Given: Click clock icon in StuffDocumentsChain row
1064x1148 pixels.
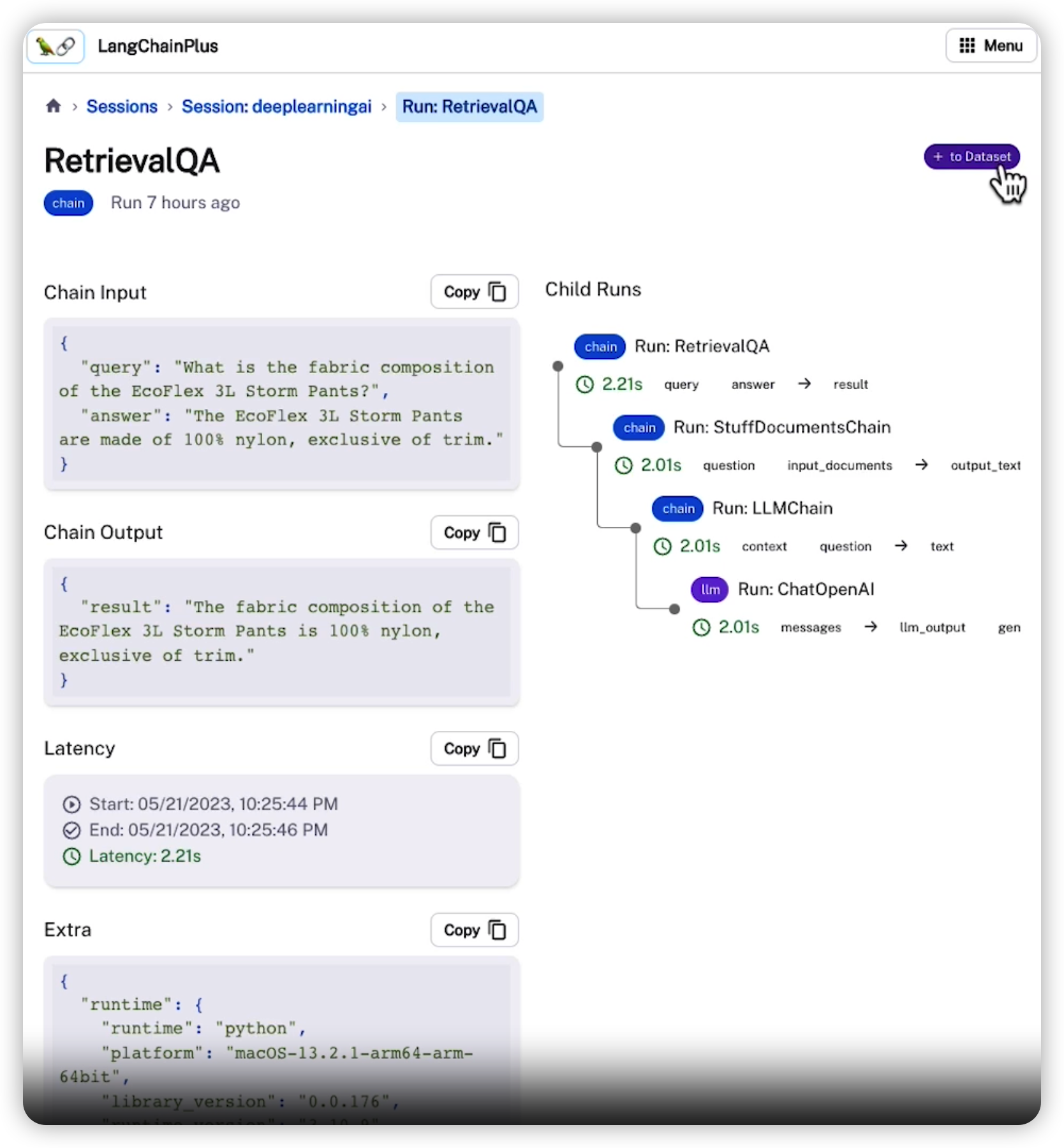Looking at the screenshot, I should (x=624, y=466).
